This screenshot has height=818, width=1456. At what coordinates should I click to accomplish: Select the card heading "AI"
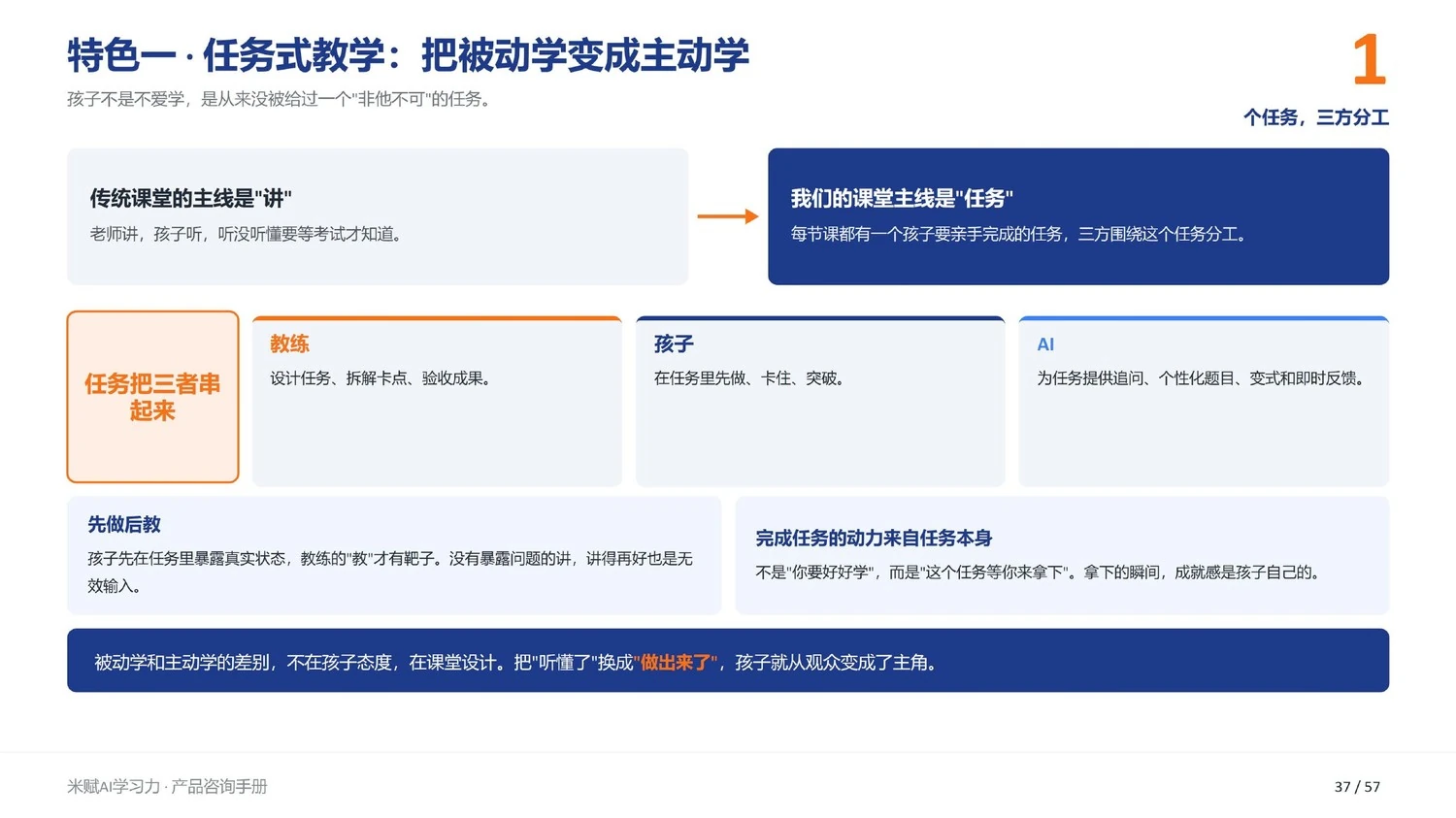click(1045, 344)
